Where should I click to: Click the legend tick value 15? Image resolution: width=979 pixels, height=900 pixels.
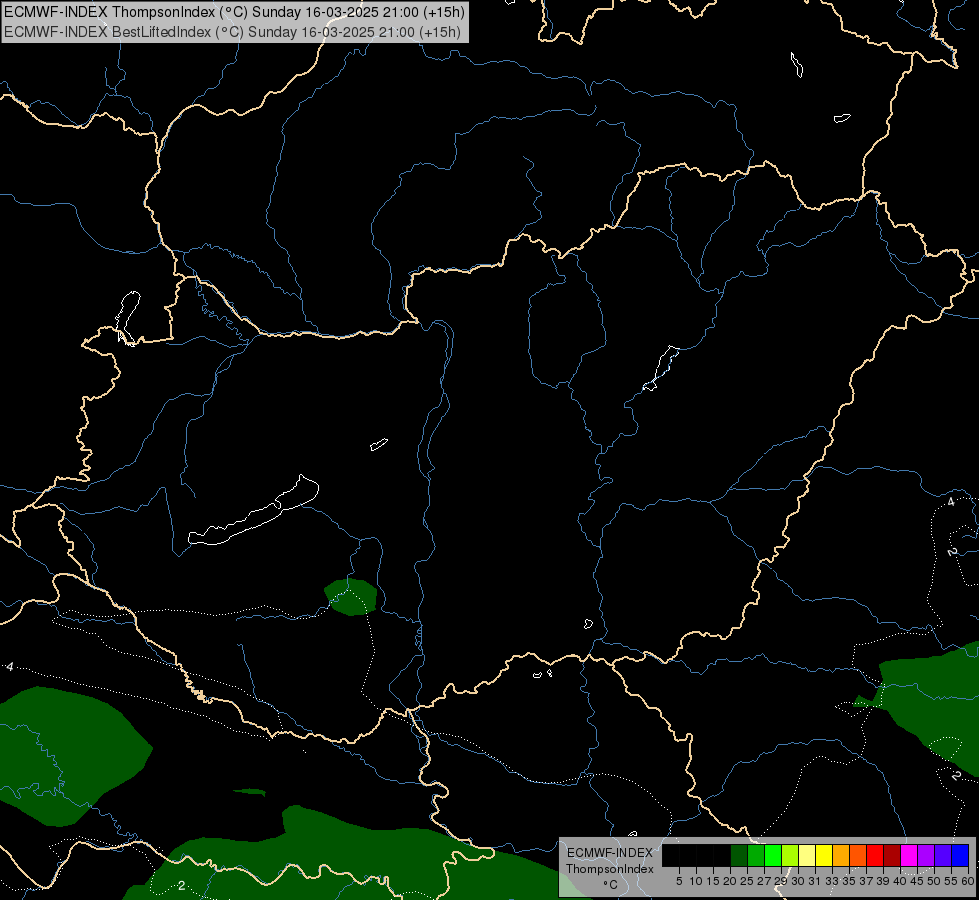pyautogui.click(x=713, y=881)
